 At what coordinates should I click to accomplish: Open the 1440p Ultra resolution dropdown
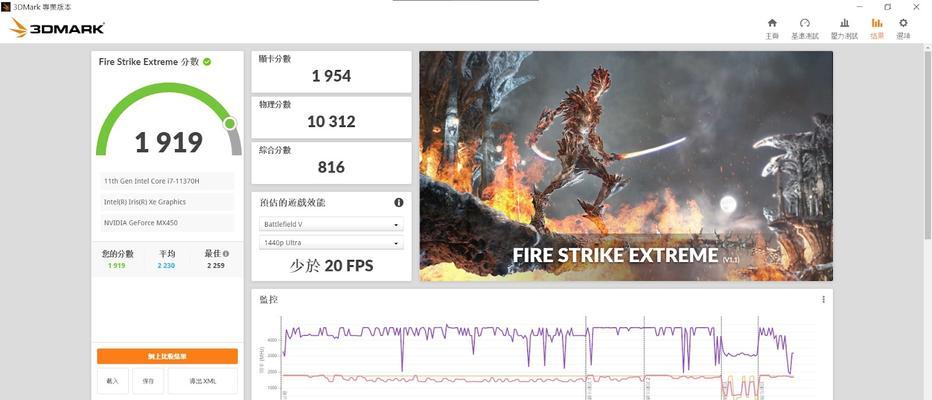tap(331, 243)
